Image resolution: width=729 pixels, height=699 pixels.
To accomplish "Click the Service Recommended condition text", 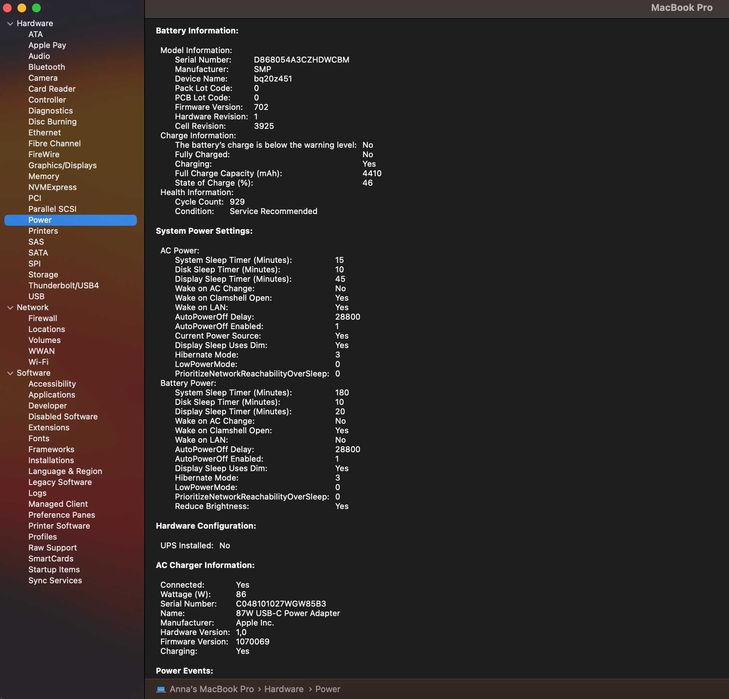I will tap(273, 212).
